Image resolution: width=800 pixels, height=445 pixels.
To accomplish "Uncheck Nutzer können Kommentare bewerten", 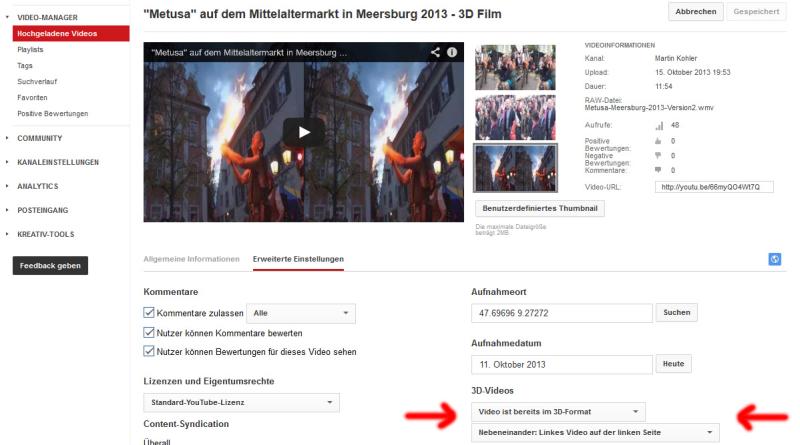I will 150,332.
